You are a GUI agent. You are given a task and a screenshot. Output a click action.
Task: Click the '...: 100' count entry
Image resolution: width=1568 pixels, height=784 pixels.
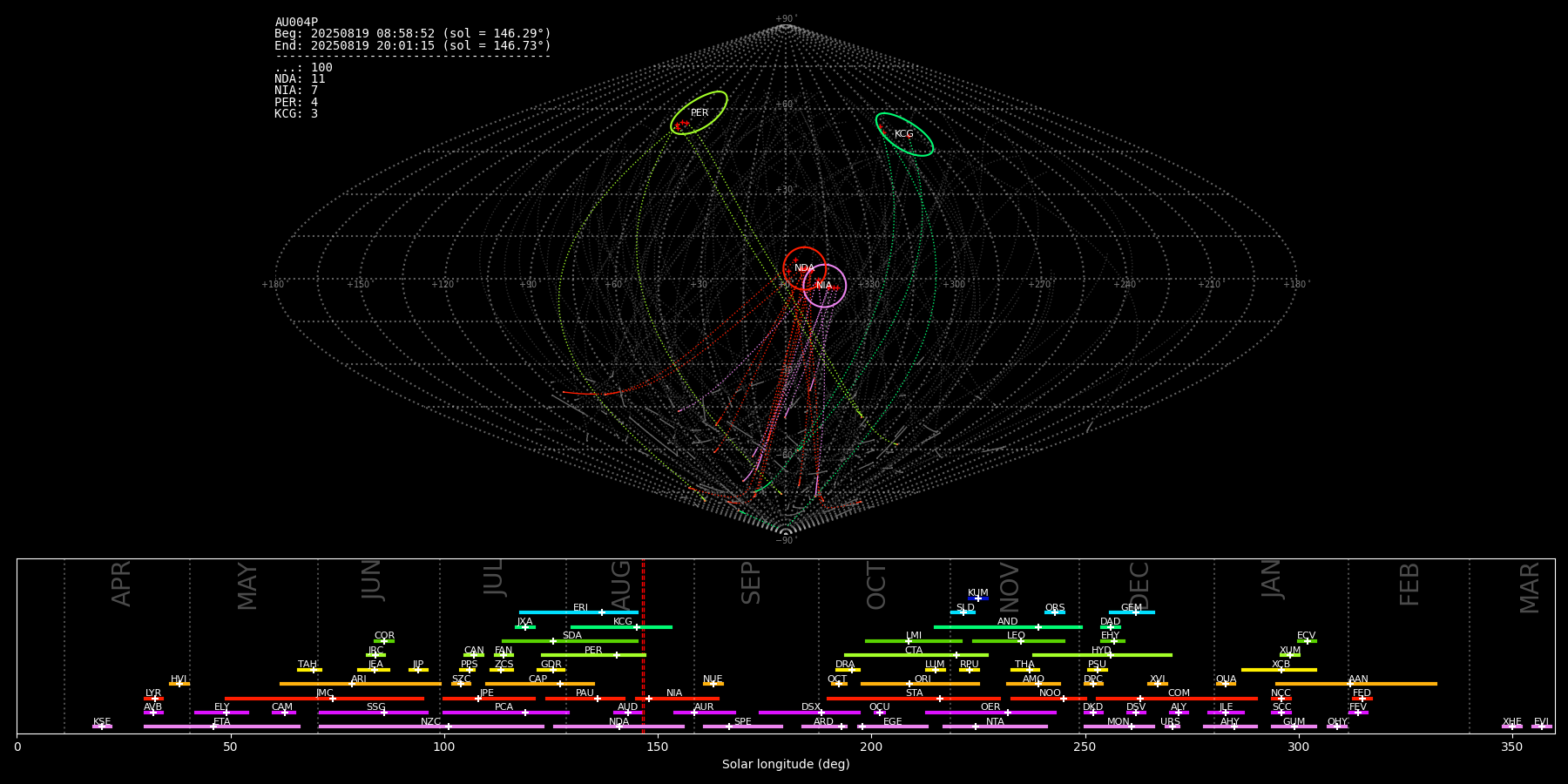303,68
